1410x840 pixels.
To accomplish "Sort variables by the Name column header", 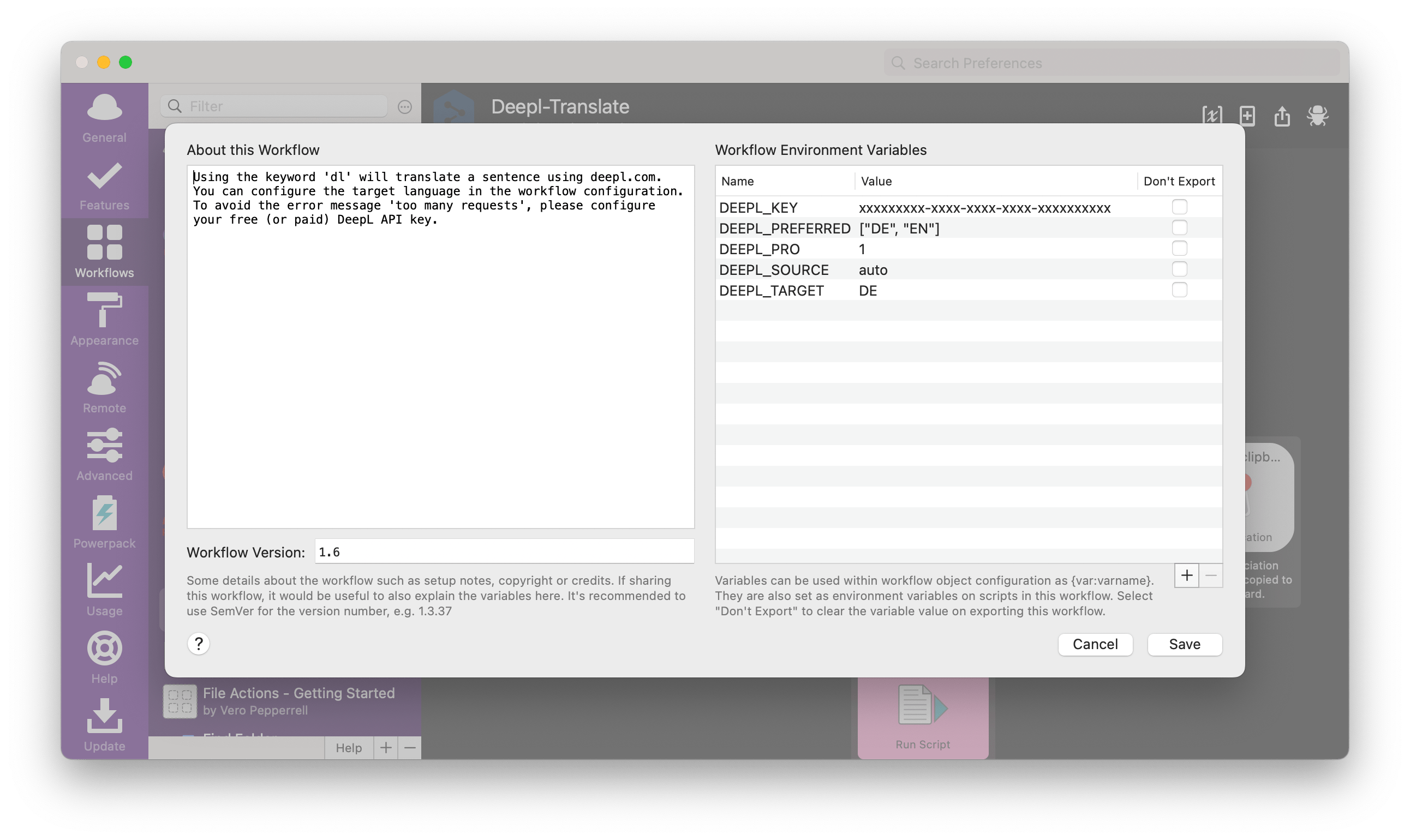I will point(737,181).
